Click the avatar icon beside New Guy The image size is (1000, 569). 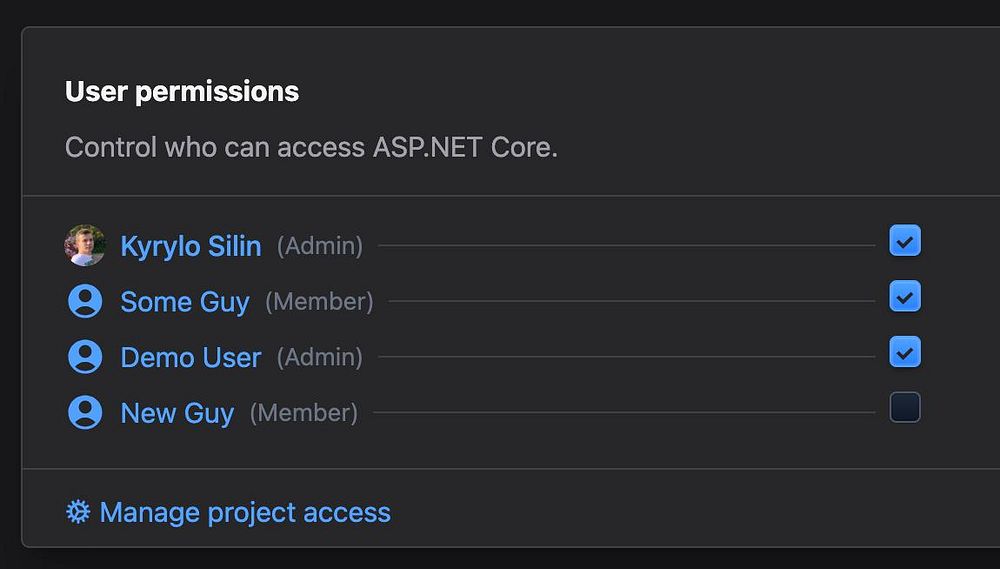(85, 413)
